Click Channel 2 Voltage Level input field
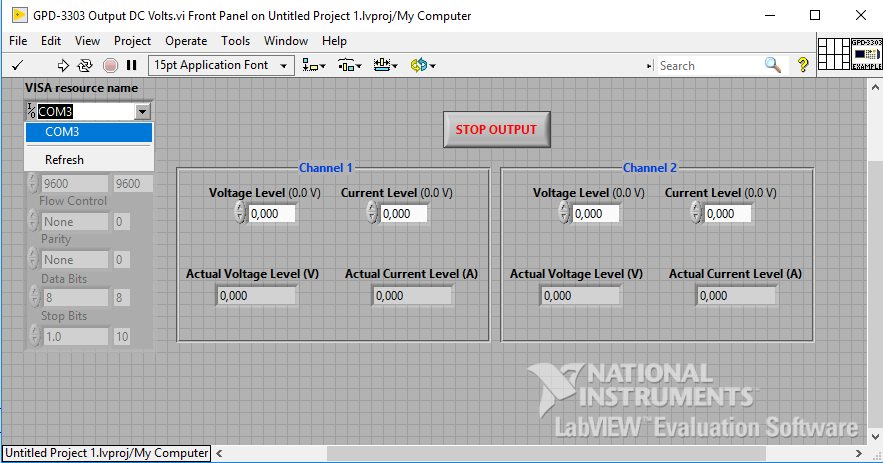 596,214
